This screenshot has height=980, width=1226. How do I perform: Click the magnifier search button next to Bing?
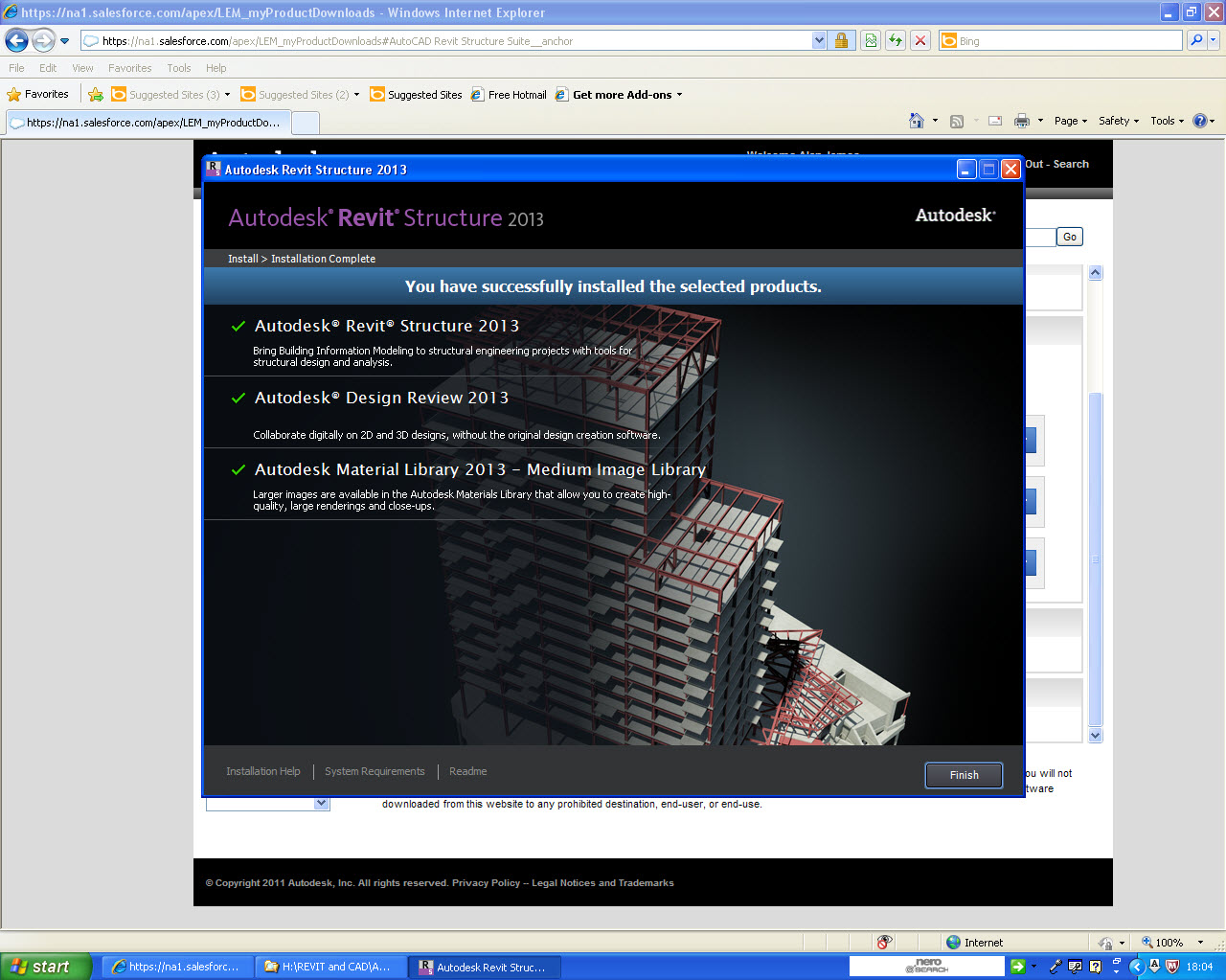[x=1195, y=40]
